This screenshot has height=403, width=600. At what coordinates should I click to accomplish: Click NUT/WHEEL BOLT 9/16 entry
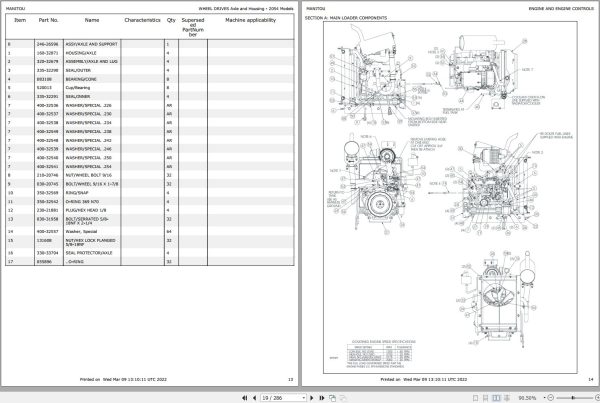(88, 175)
